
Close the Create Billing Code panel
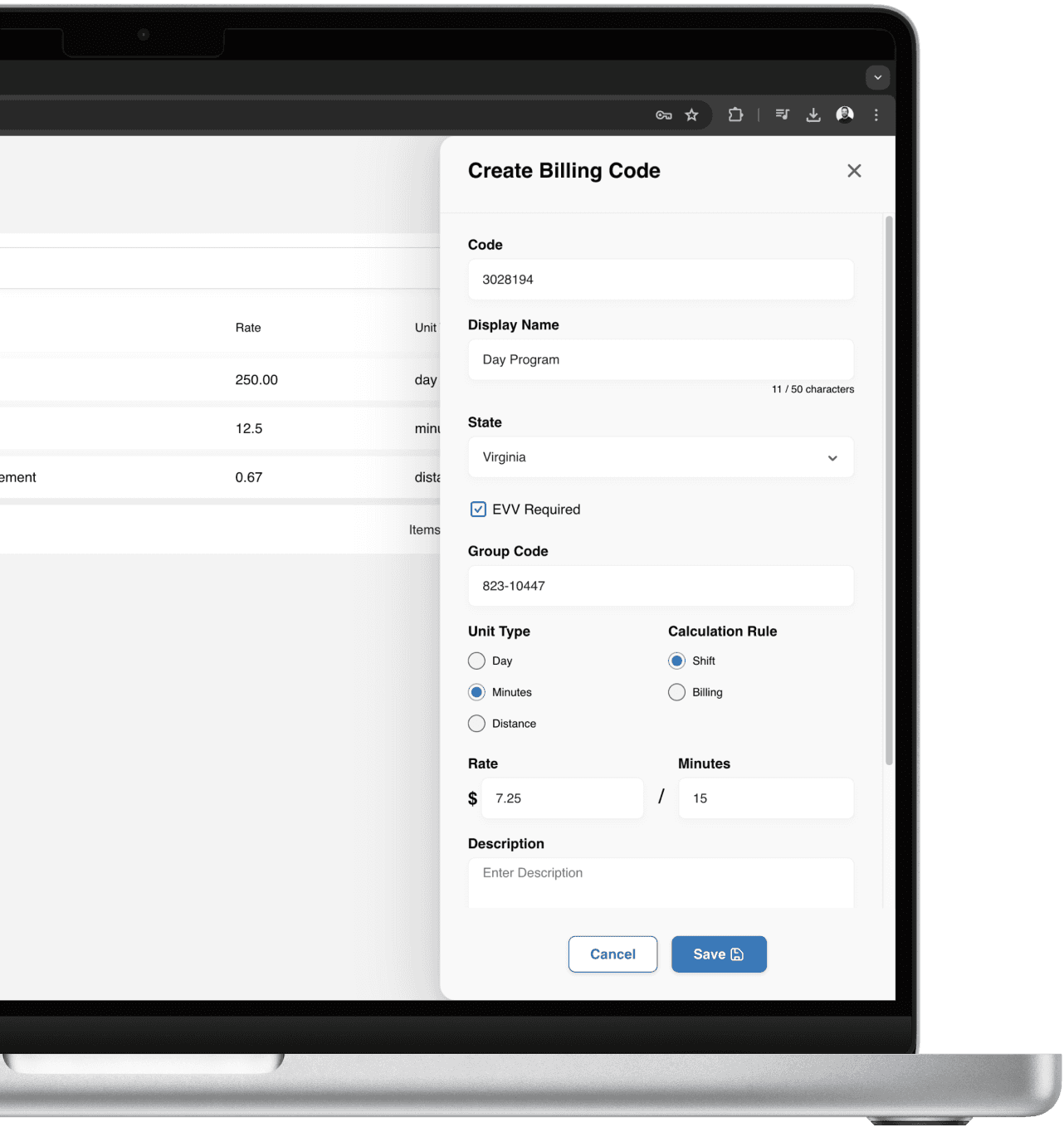[854, 170]
